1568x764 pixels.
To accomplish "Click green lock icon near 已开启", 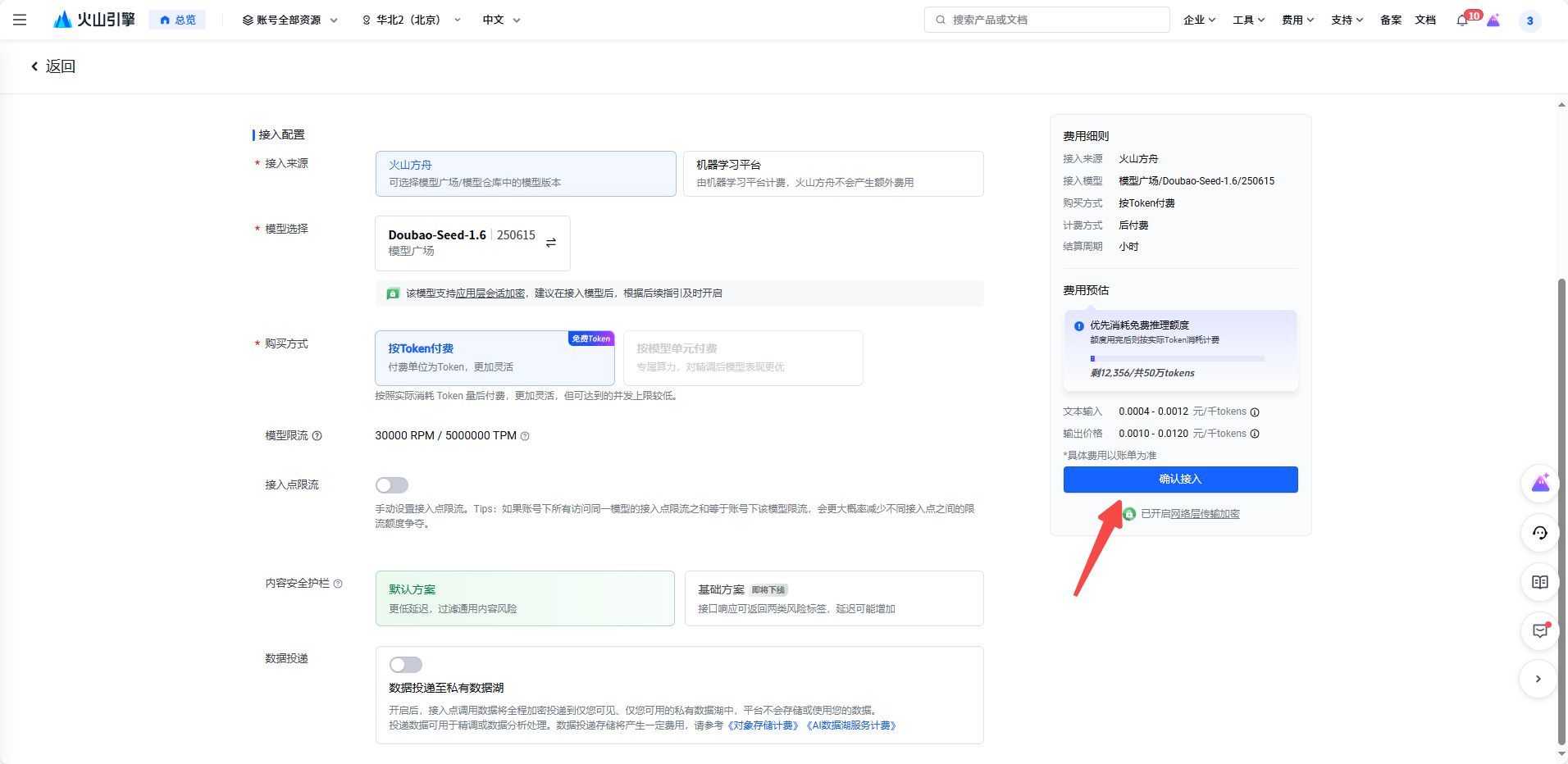I will click(x=1129, y=514).
